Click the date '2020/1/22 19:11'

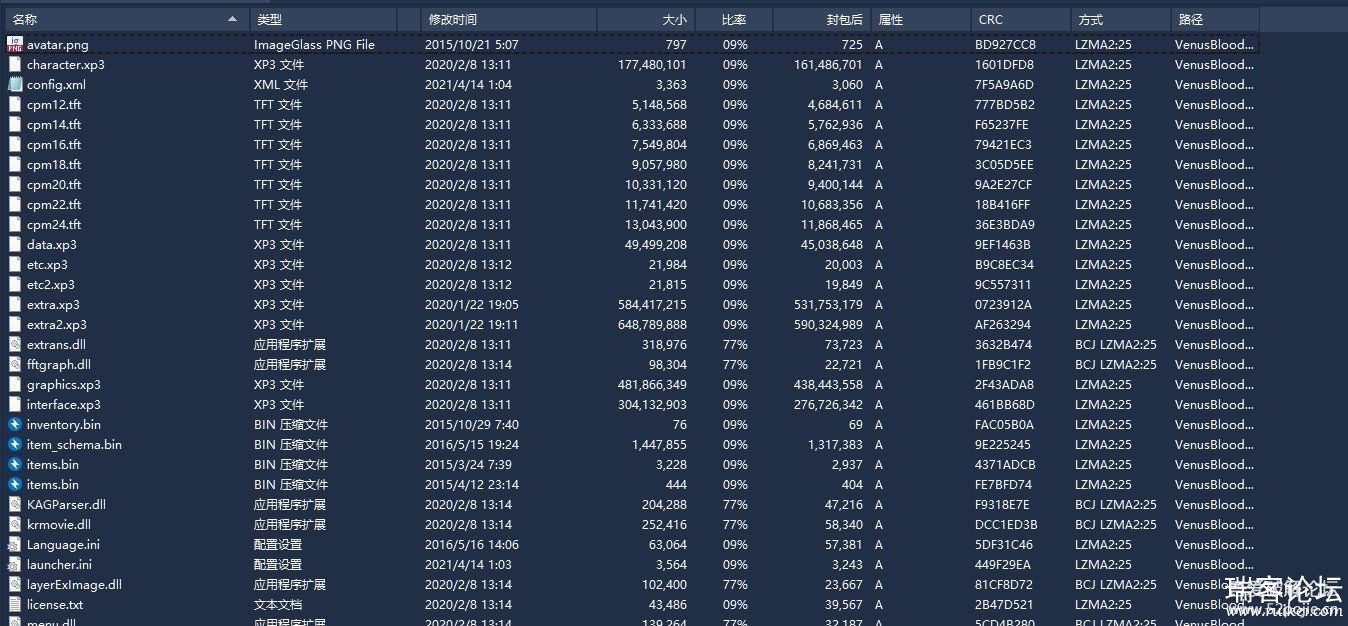click(472, 324)
